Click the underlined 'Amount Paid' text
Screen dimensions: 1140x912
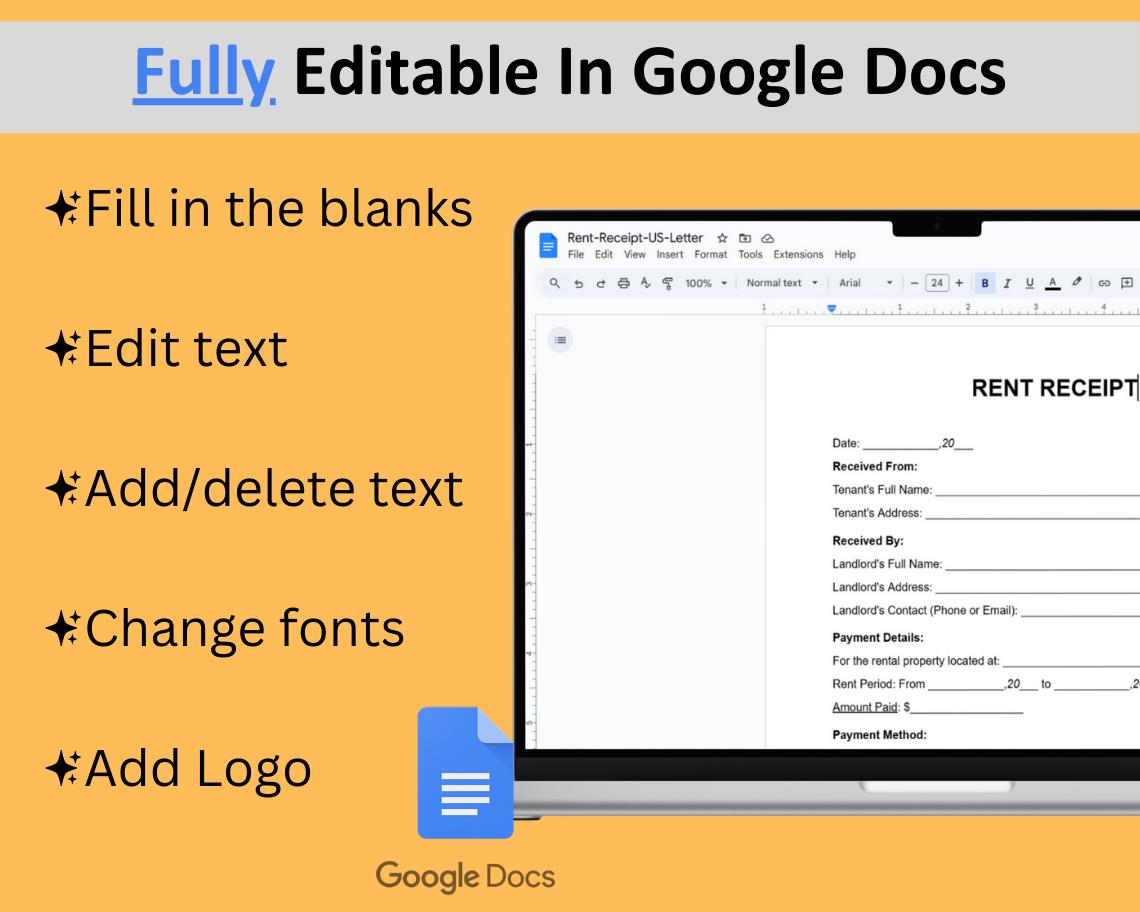tap(864, 707)
